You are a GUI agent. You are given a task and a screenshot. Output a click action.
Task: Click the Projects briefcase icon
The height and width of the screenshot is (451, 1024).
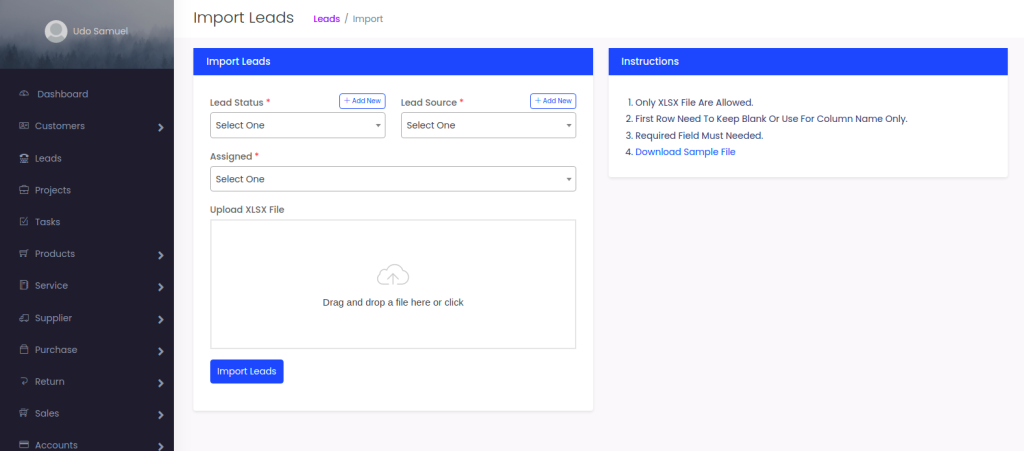(x=24, y=190)
